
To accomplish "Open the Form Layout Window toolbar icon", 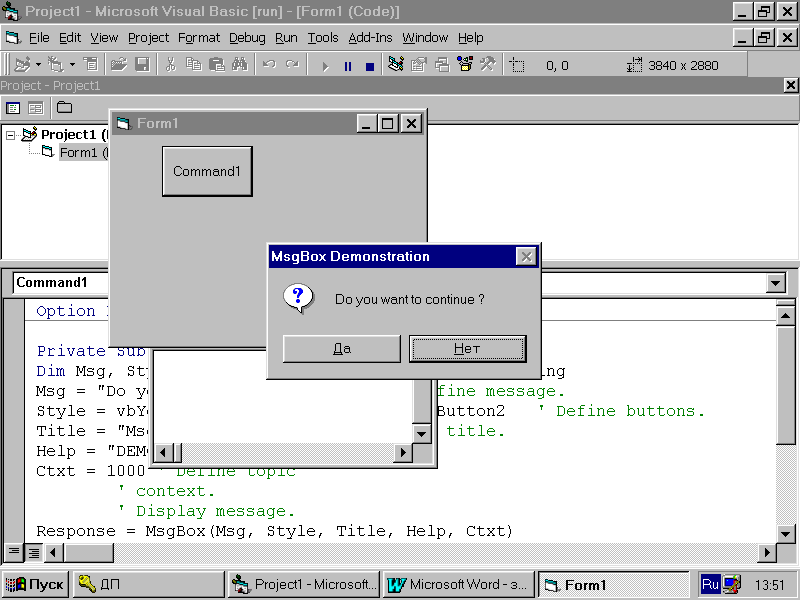I will tap(442, 65).
